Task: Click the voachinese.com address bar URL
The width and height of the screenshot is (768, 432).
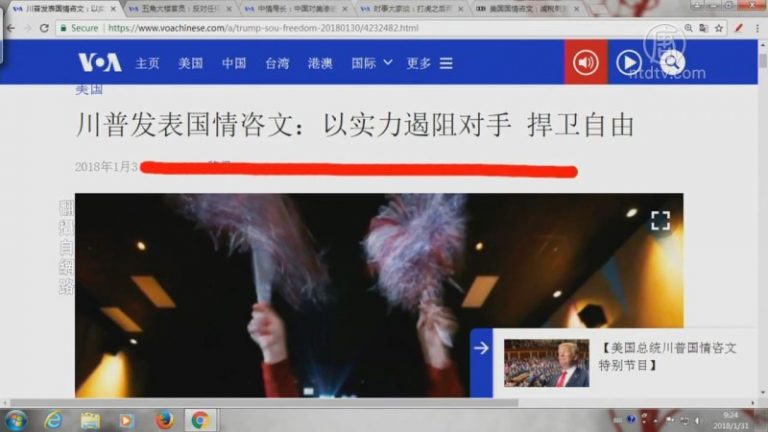Action: 263,28
